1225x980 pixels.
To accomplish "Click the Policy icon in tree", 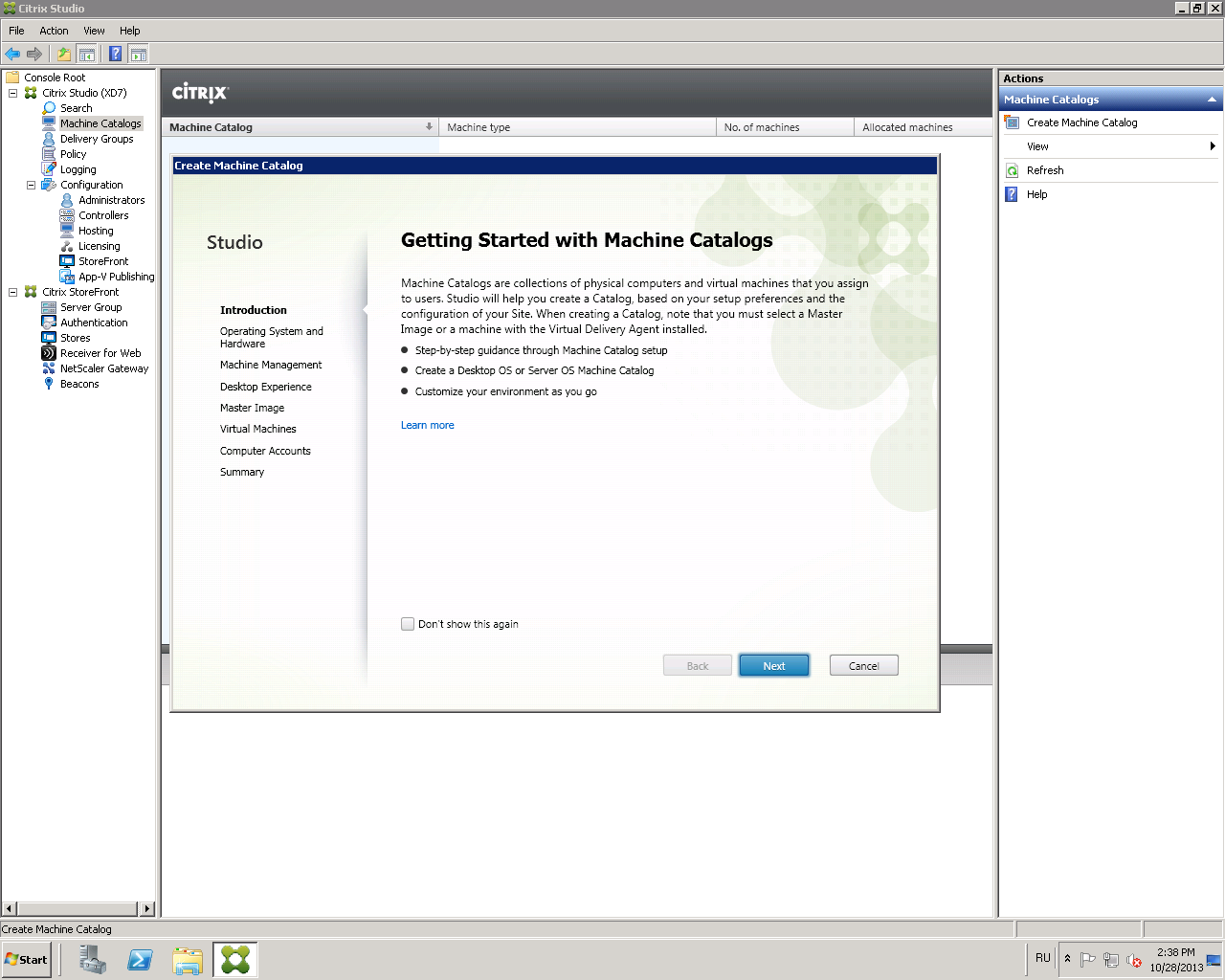I will coord(49,154).
